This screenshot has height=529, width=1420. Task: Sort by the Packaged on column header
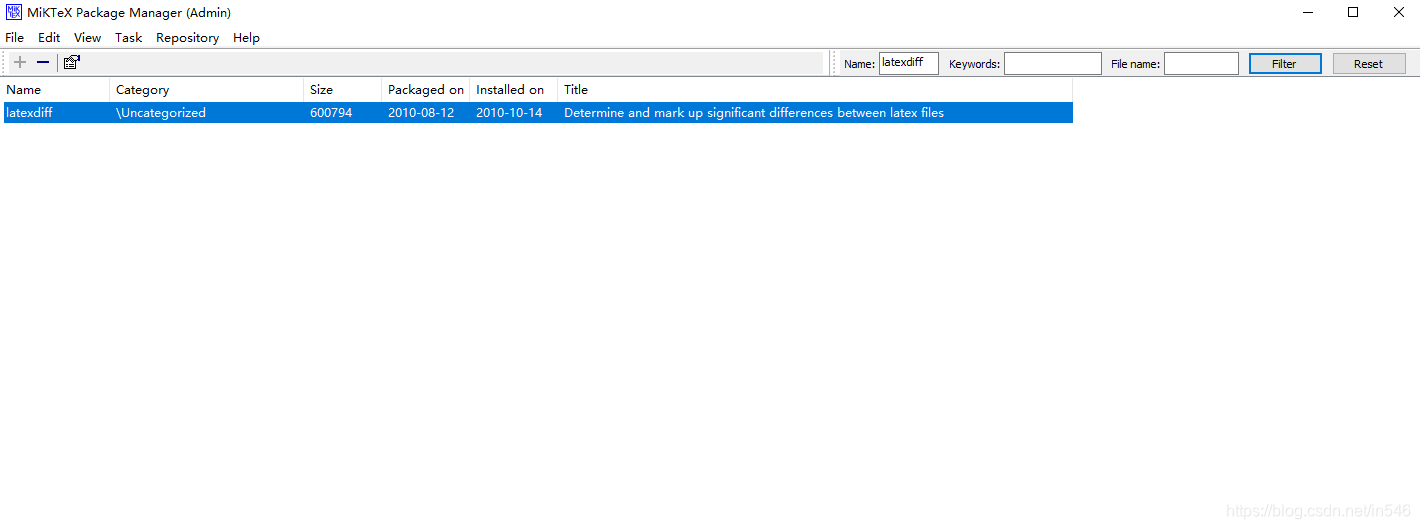(x=425, y=90)
